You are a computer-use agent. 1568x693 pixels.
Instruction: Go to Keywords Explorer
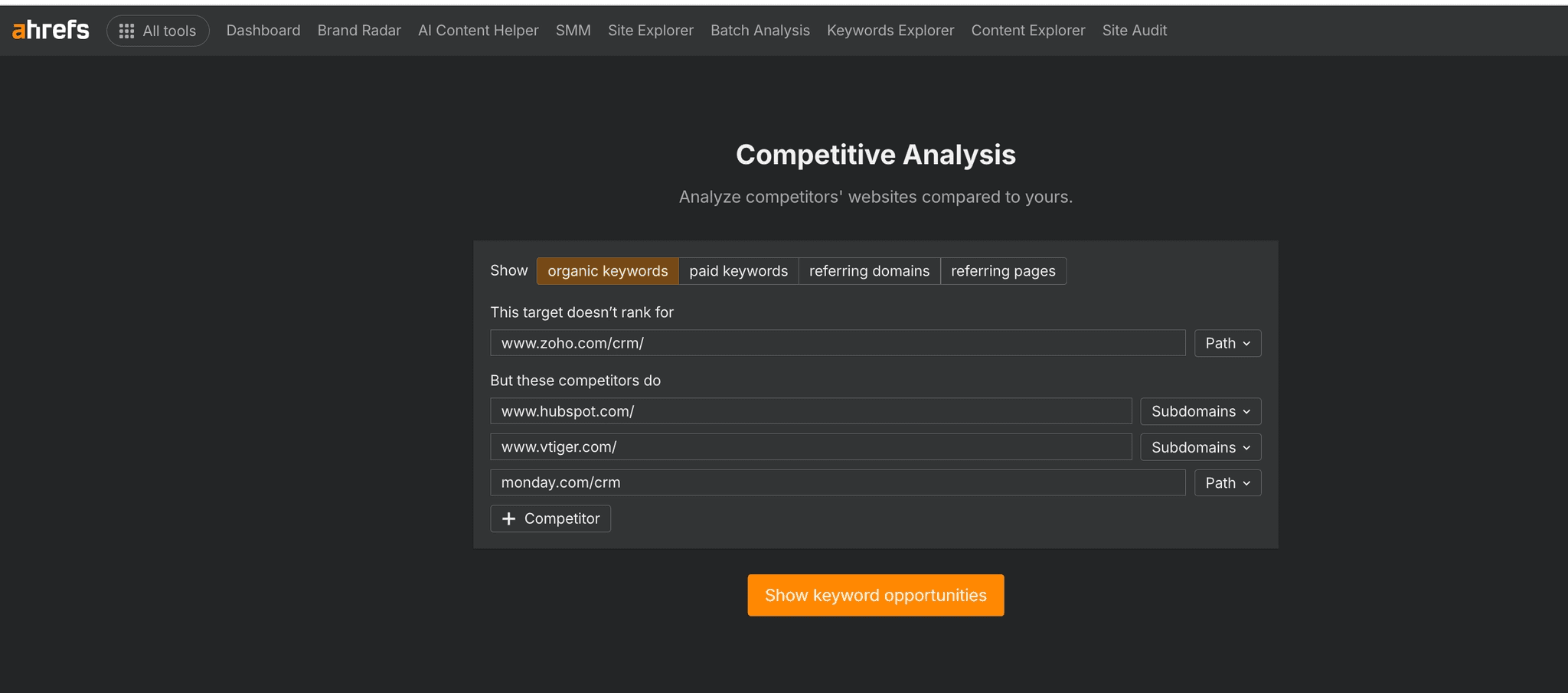point(890,31)
